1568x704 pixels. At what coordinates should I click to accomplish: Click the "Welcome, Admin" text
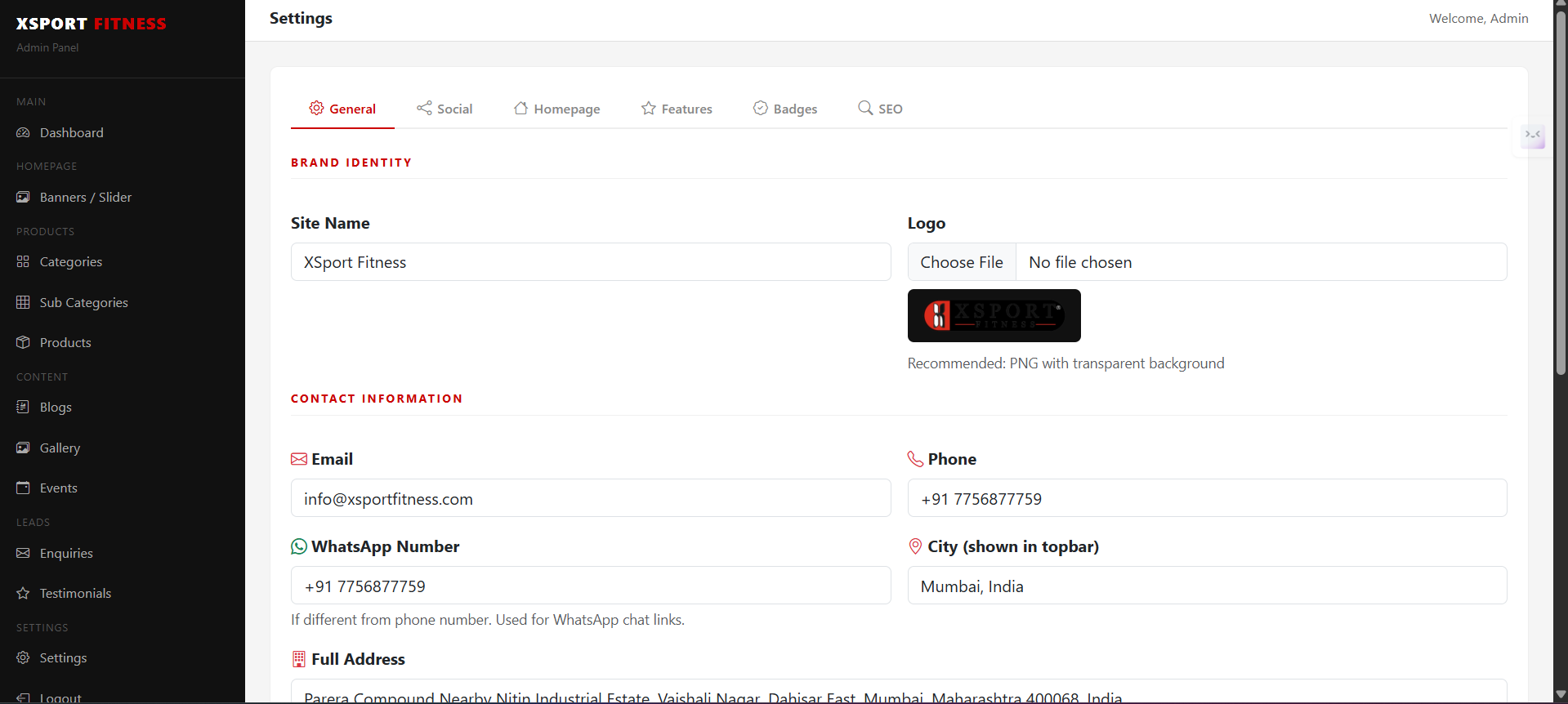click(1479, 18)
